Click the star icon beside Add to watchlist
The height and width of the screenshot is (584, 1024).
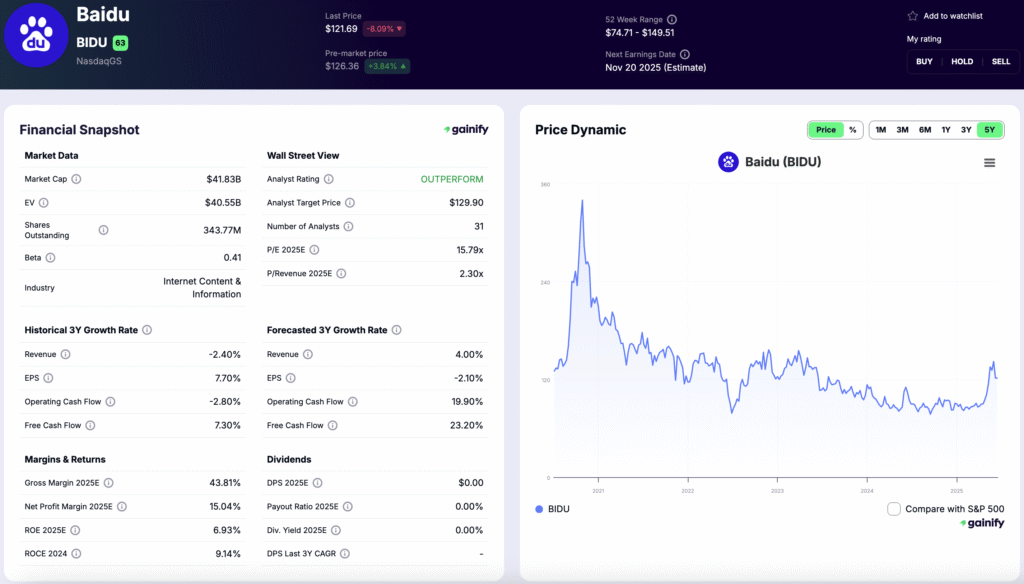(x=912, y=16)
